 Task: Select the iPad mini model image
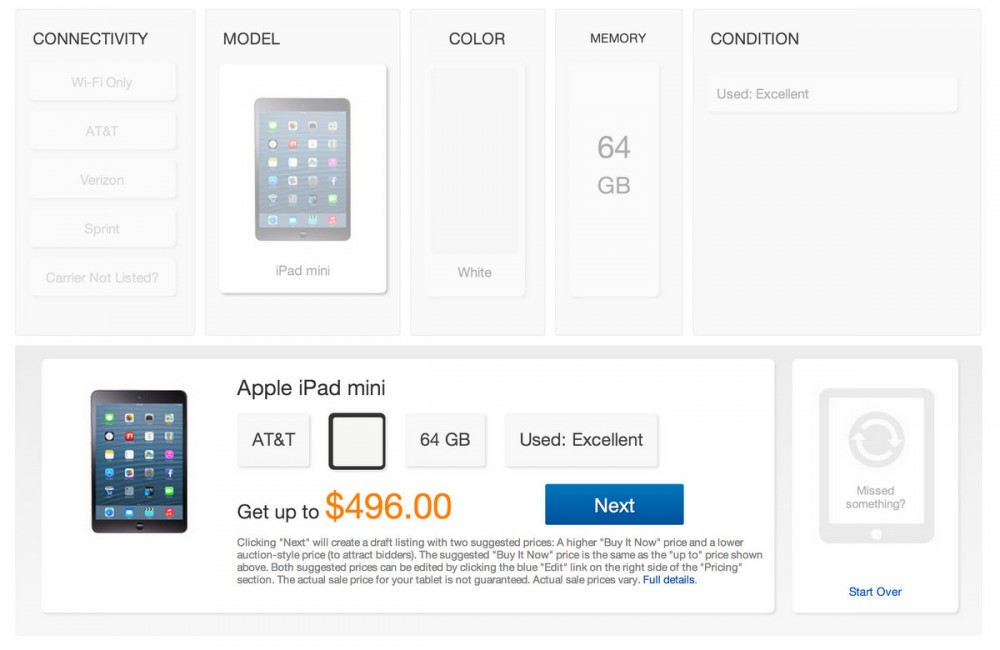(x=303, y=170)
